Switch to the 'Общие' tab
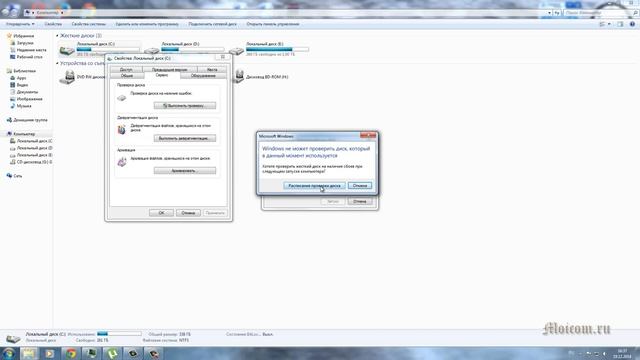The height and width of the screenshot is (360, 640). (x=127, y=76)
